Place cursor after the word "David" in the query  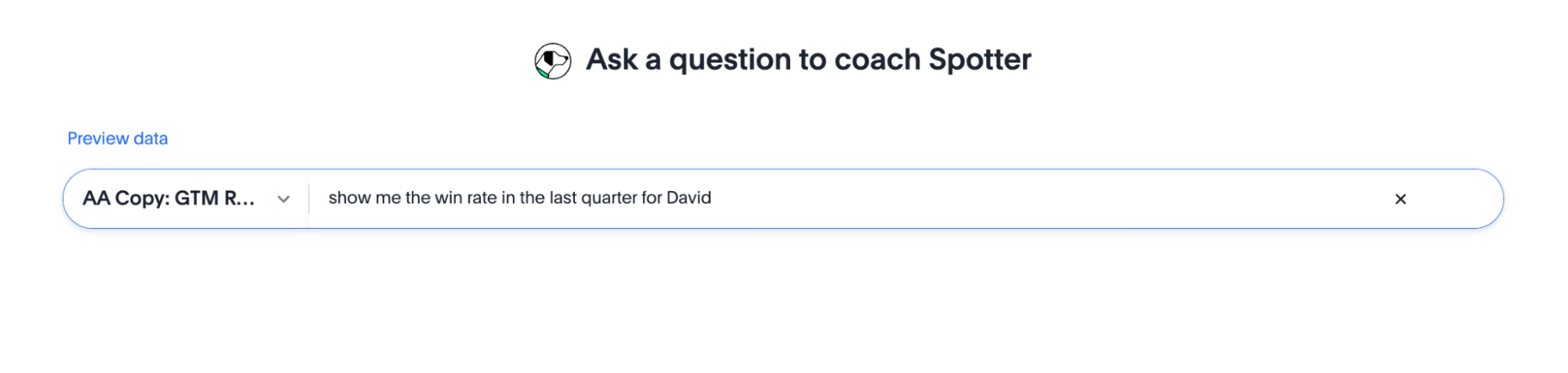pos(712,198)
